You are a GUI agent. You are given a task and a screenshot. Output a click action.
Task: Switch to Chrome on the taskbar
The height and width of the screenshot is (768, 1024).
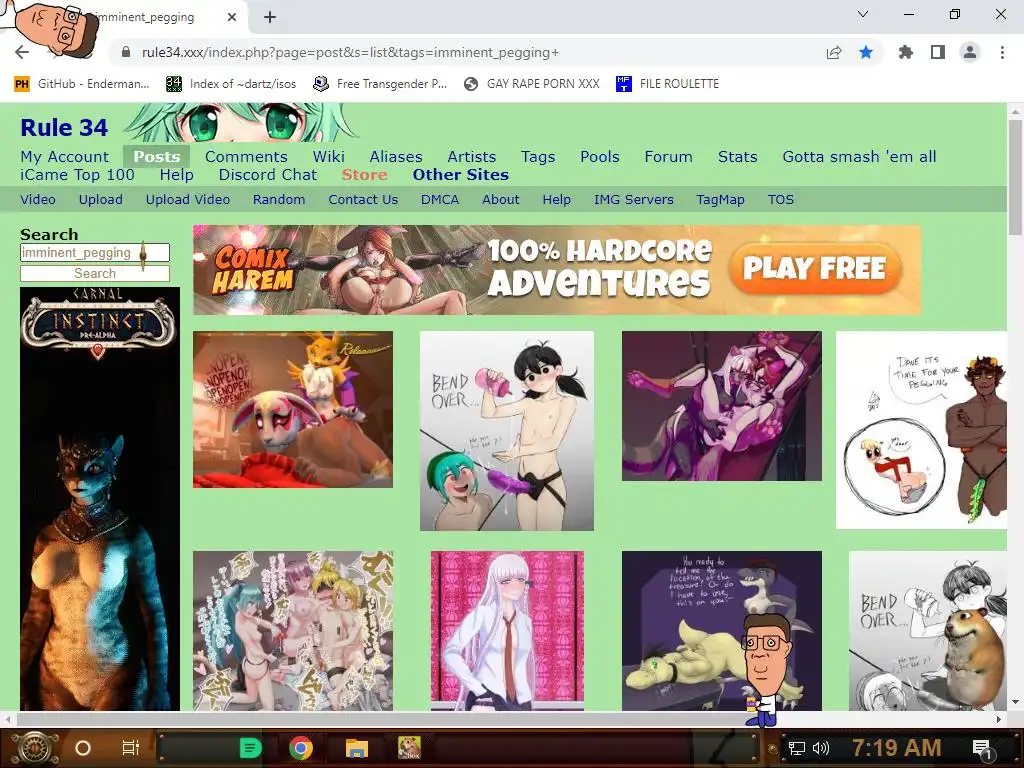click(301, 748)
